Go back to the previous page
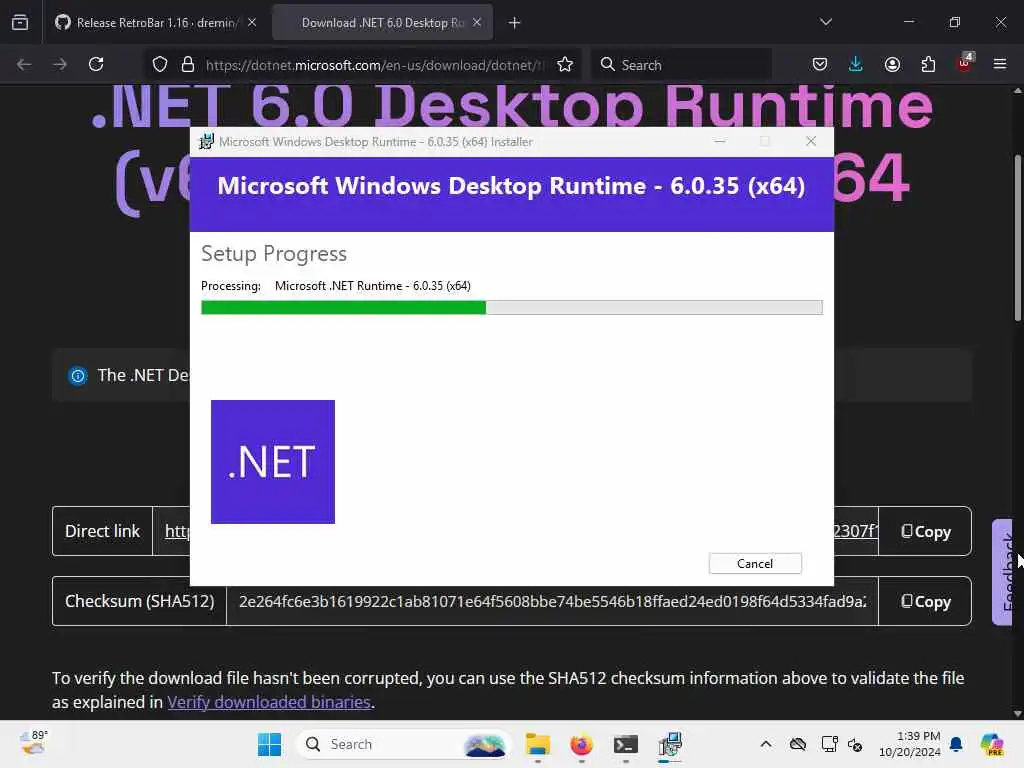The height and width of the screenshot is (768, 1024). tap(24, 64)
